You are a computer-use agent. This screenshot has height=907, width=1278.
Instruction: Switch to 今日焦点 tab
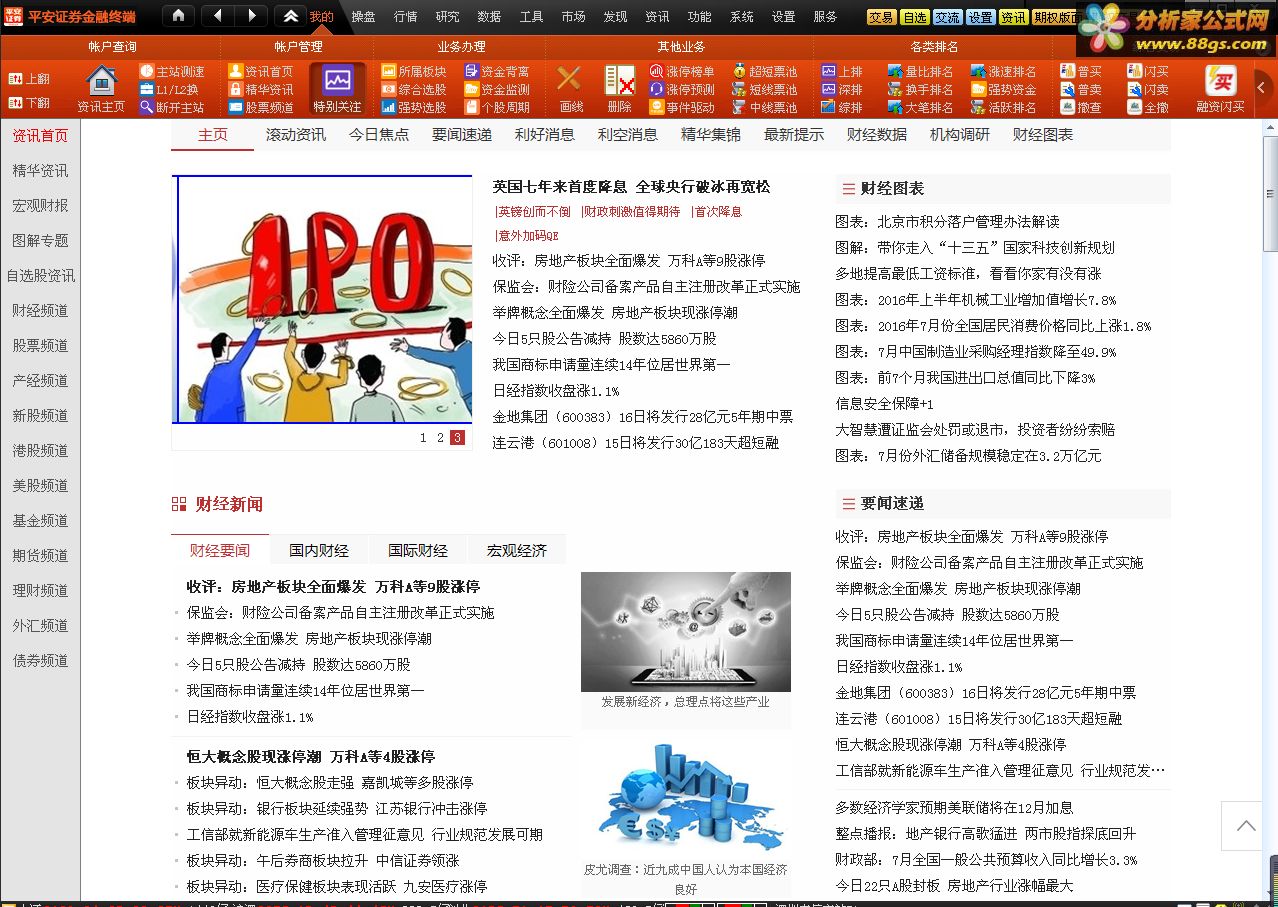(378, 135)
